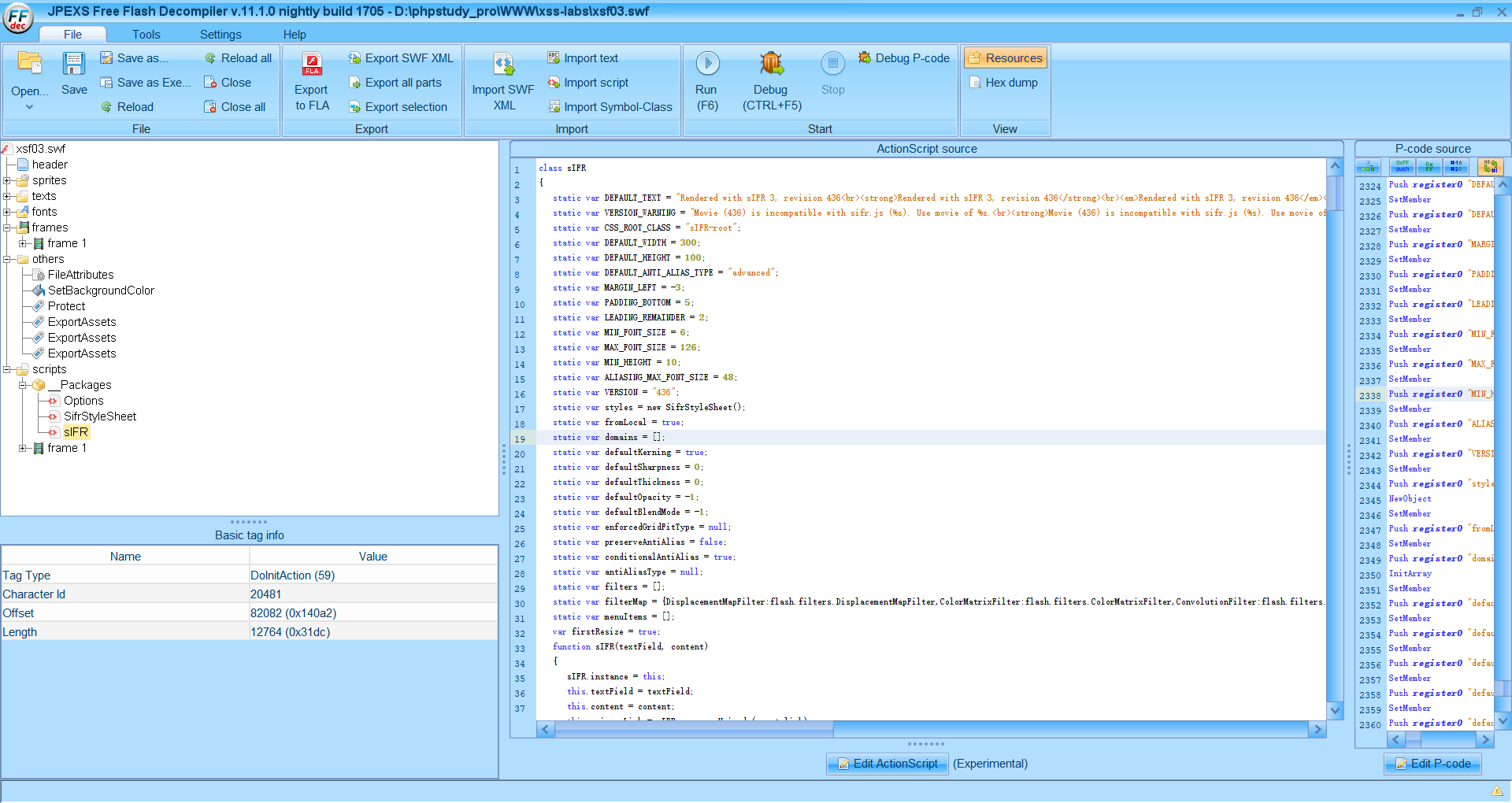Select the xsf03.swf root node
This screenshot has height=803, width=1512.
pyautogui.click(x=41, y=149)
